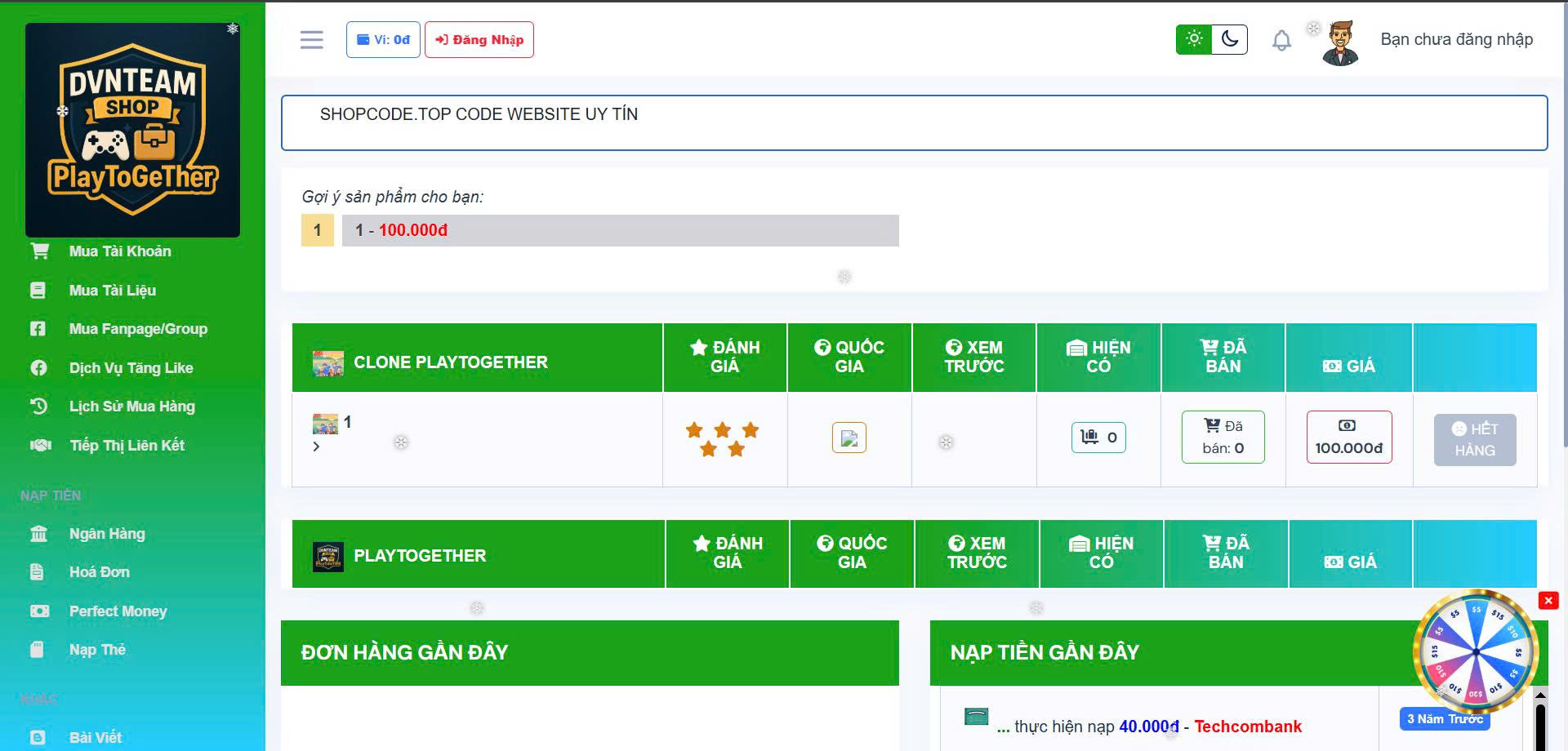The width and height of the screenshot is (1568, 751).
Task: Open Lịch Sử Mua Hàng menu item
Action: 131,407
